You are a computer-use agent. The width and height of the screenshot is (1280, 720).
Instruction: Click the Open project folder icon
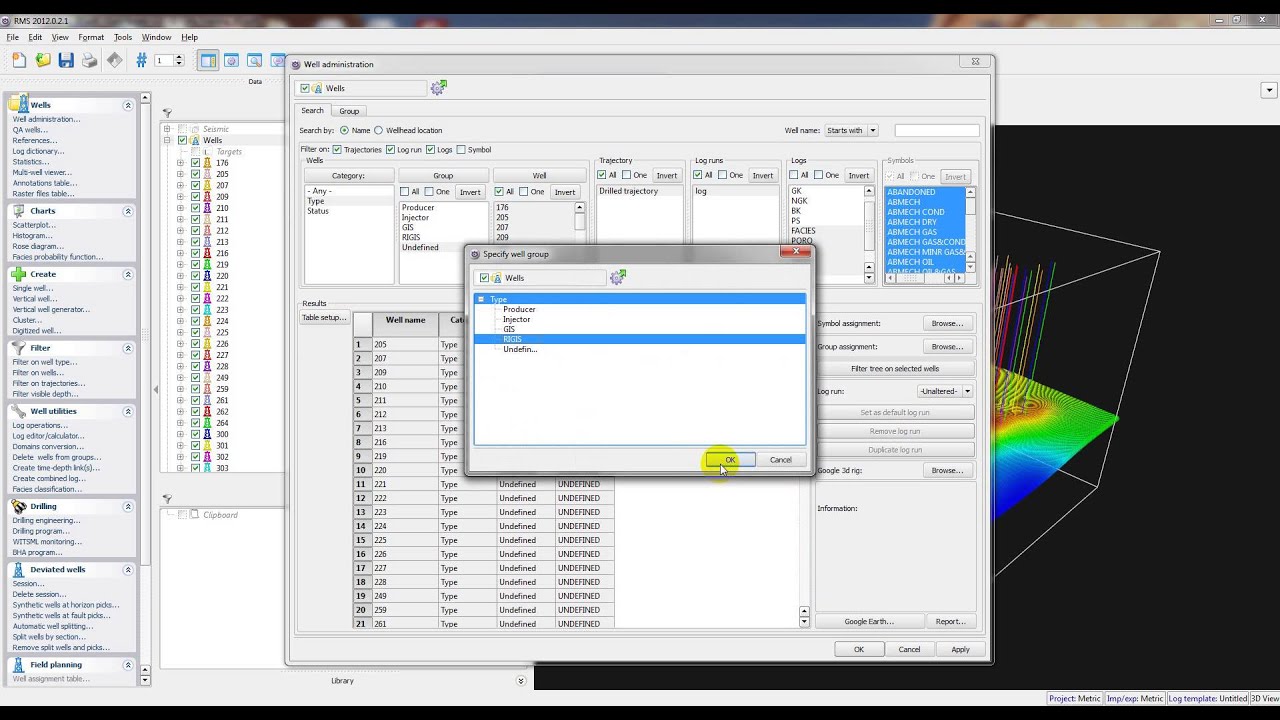(x=43, y=61)
